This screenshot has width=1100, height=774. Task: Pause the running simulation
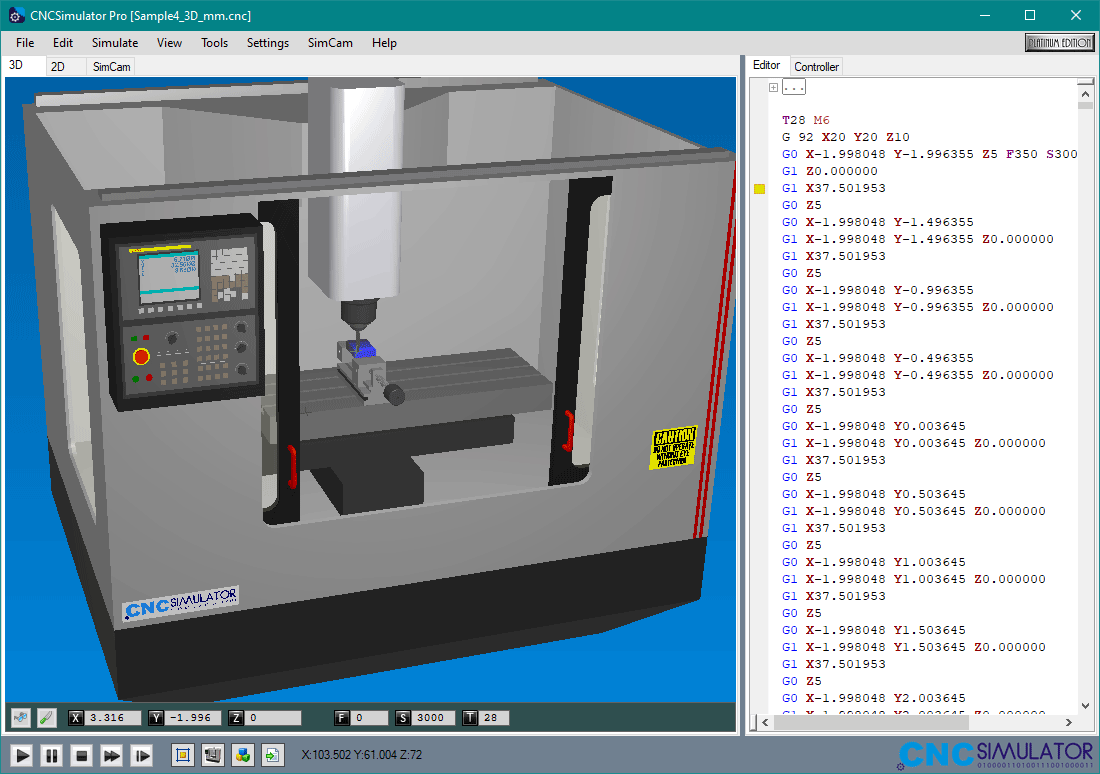pos(51,756)
